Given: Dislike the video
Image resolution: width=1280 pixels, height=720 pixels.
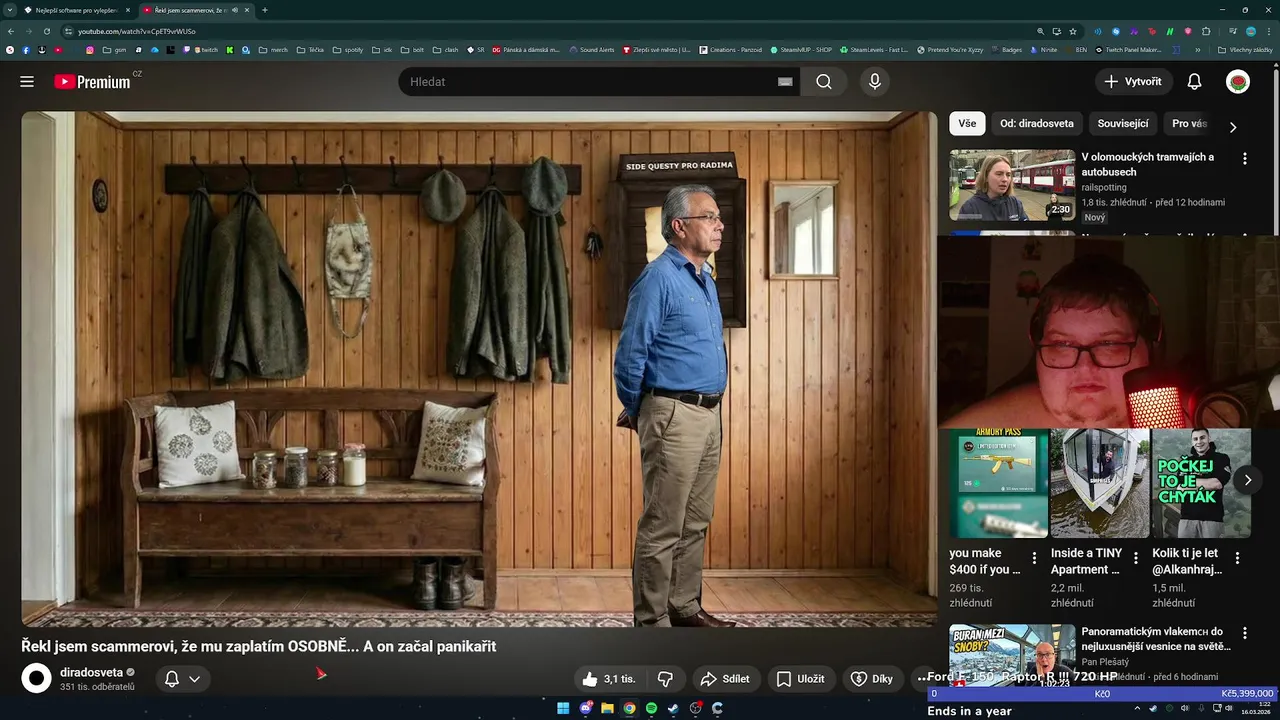Looking at the screenshot, I should pos(665,679).
